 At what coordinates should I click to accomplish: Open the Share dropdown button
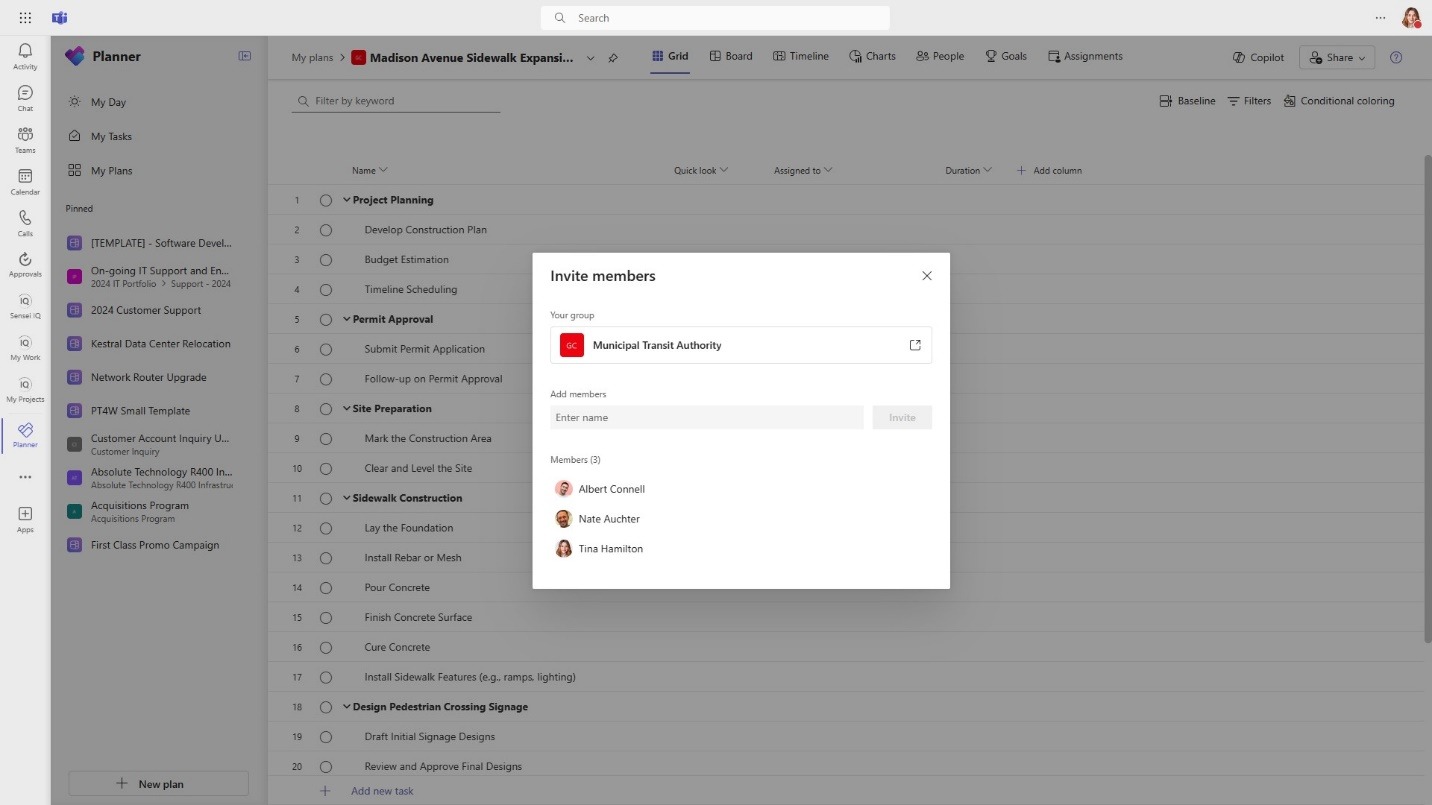(x=1337, y=57)
